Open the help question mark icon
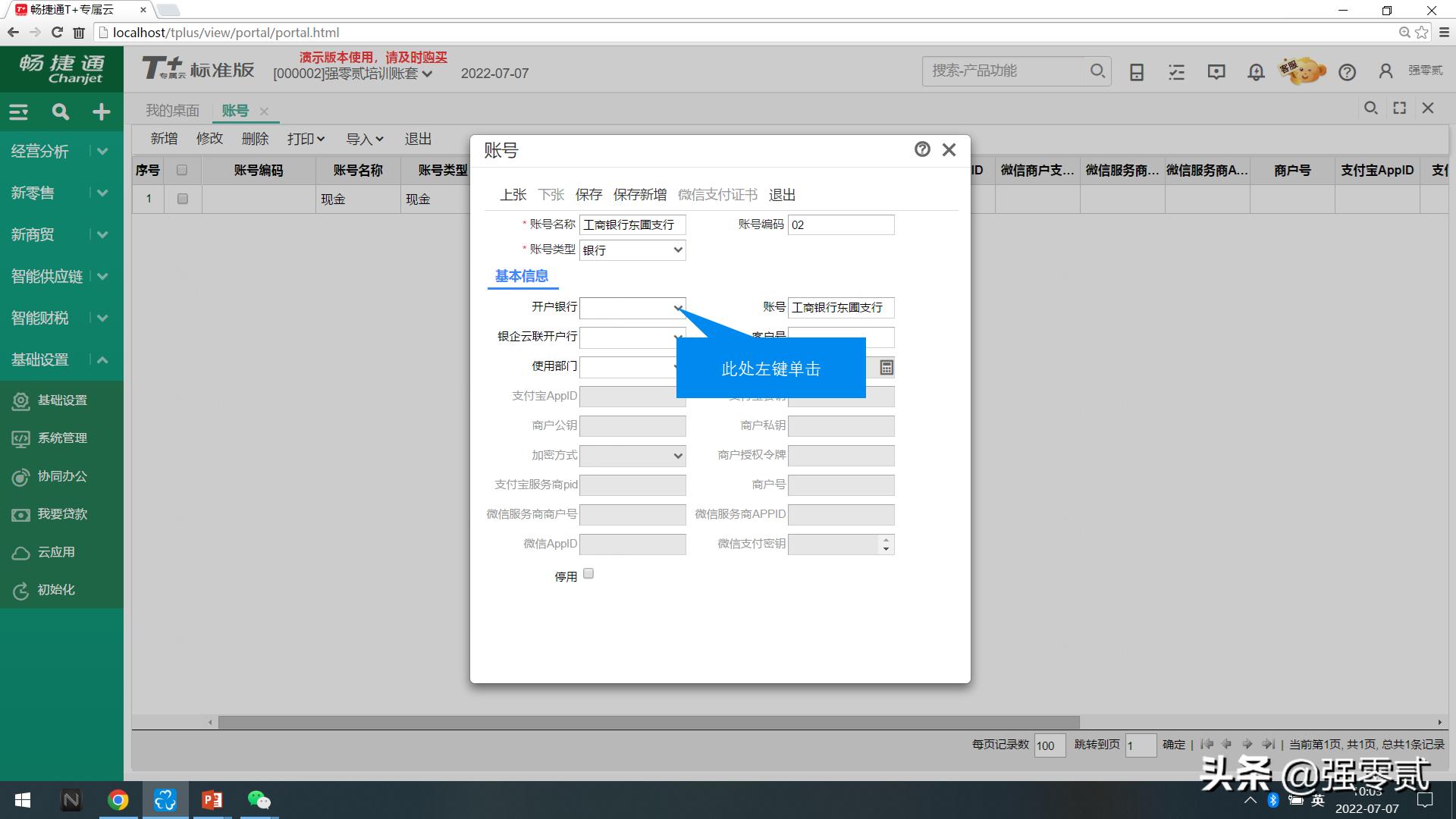 pos(1348,71)
